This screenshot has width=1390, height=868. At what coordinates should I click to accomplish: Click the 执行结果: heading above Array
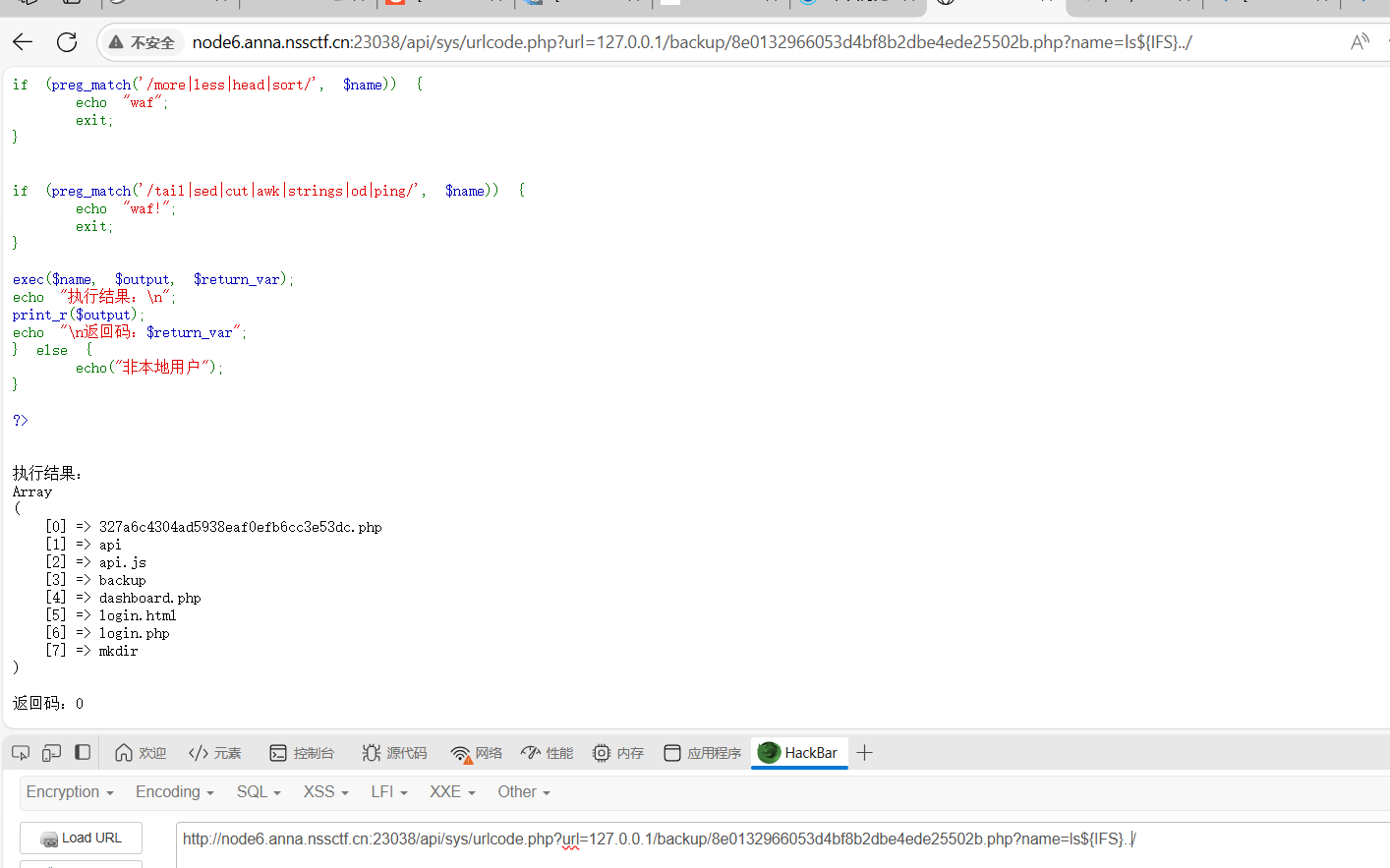point(47,474)
